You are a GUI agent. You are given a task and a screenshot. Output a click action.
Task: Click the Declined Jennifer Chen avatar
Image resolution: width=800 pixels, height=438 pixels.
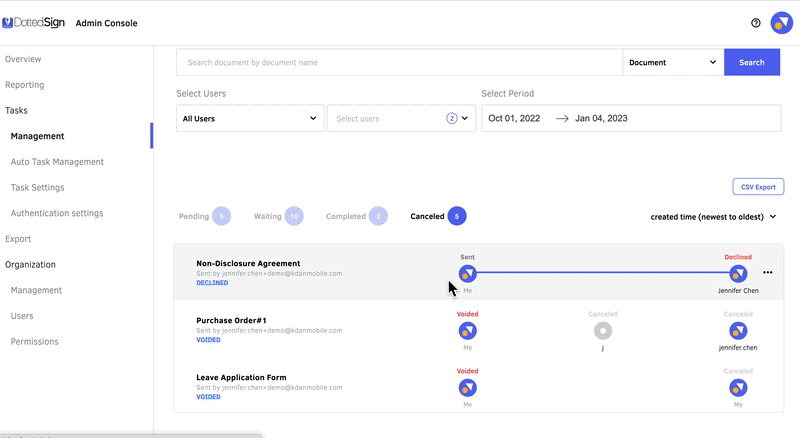[738, 274]
